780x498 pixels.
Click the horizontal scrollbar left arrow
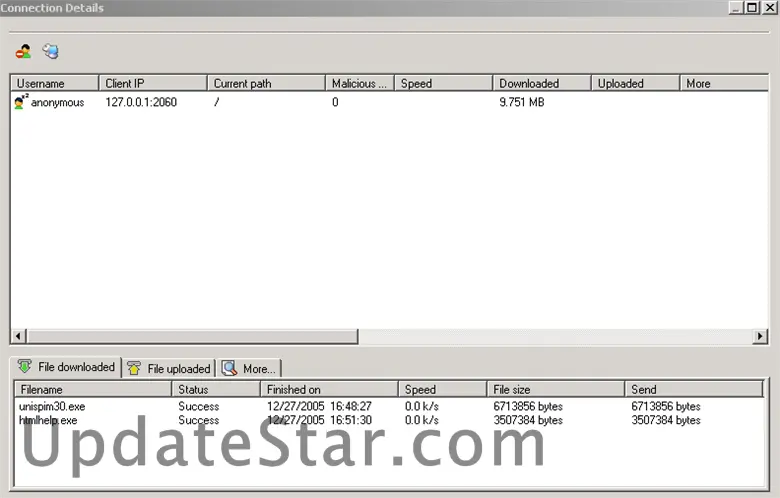18,336
